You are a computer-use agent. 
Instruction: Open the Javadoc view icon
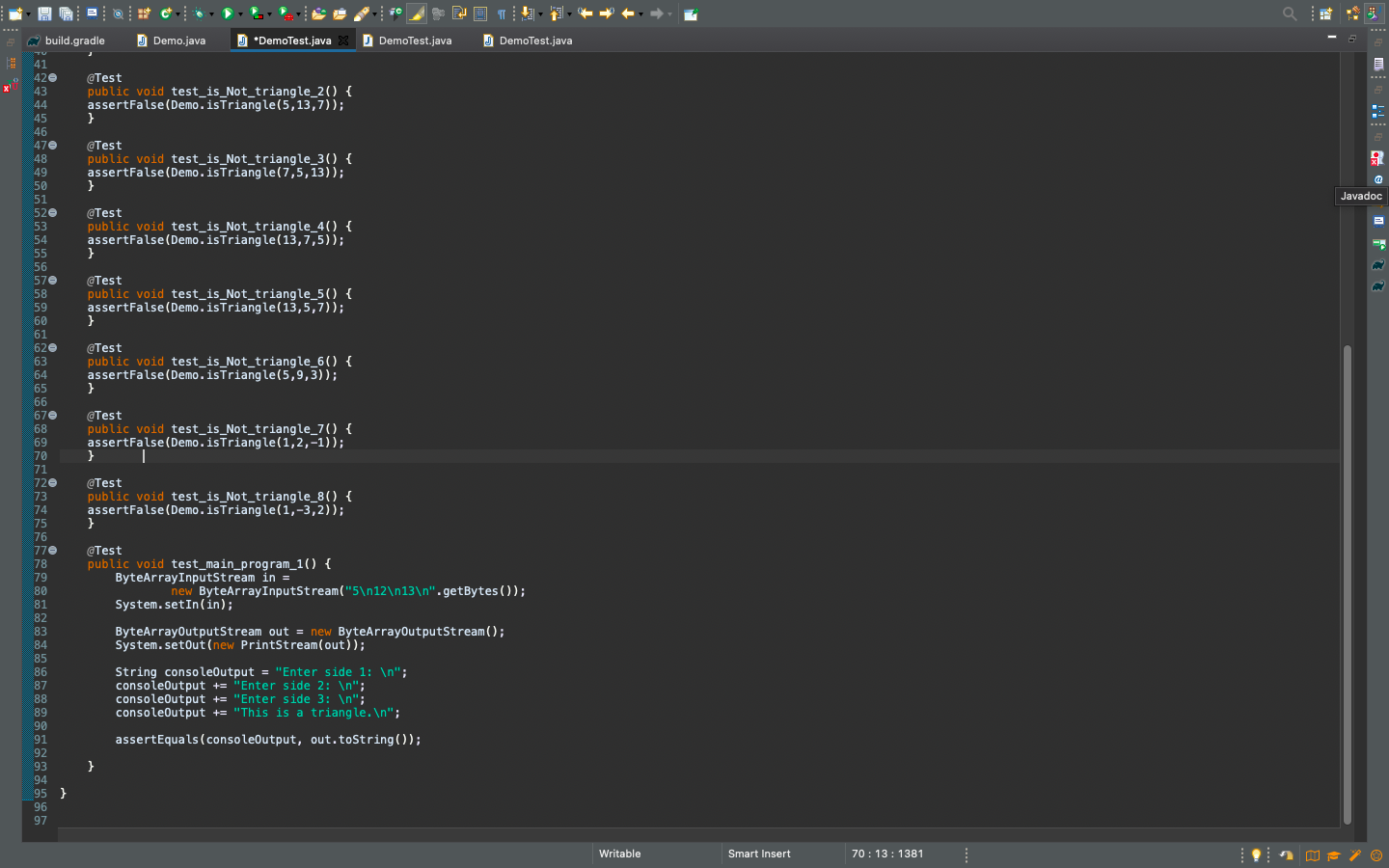tap(1378, 179)
